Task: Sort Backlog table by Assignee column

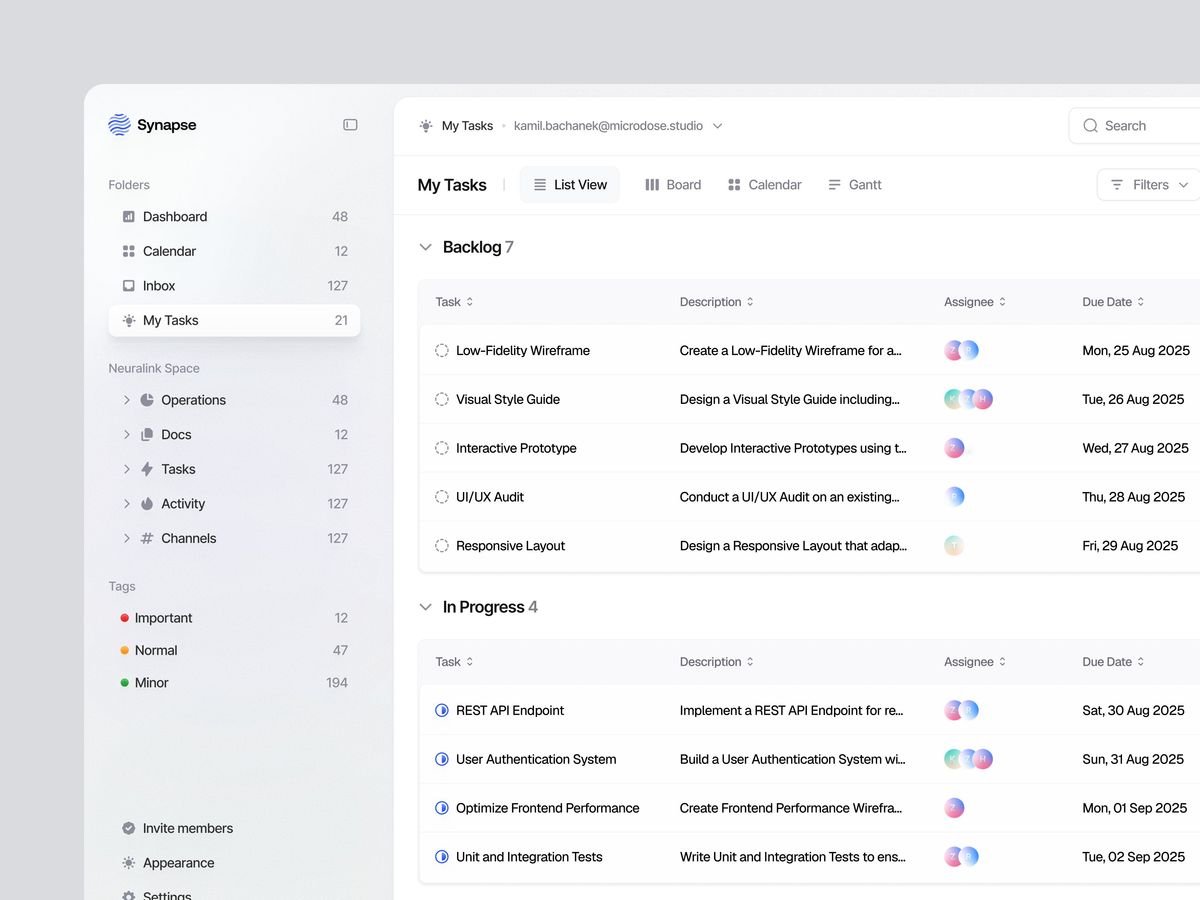Action: pos(975,302)
